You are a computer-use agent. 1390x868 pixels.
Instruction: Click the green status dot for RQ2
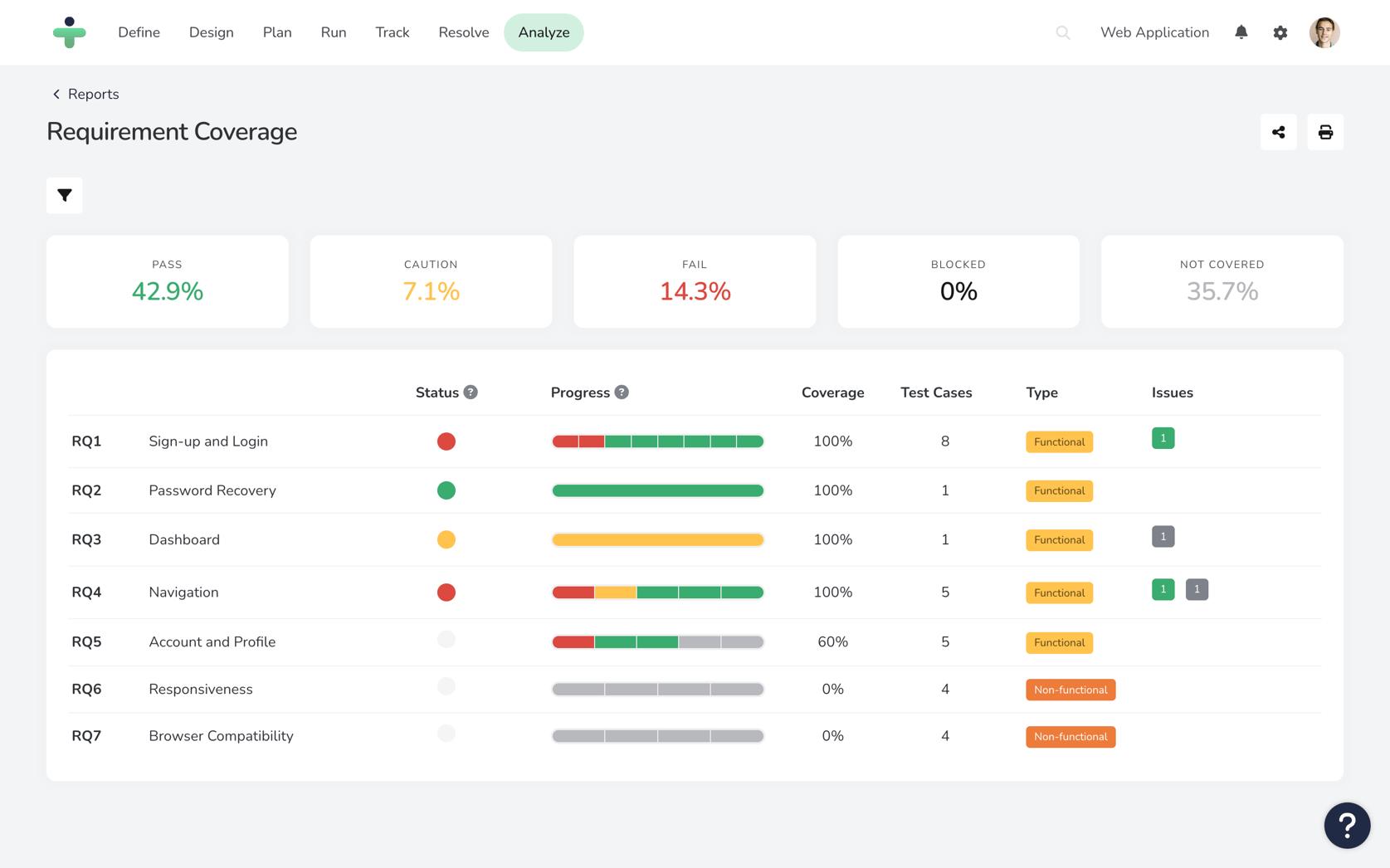click(x=446, y=490)
